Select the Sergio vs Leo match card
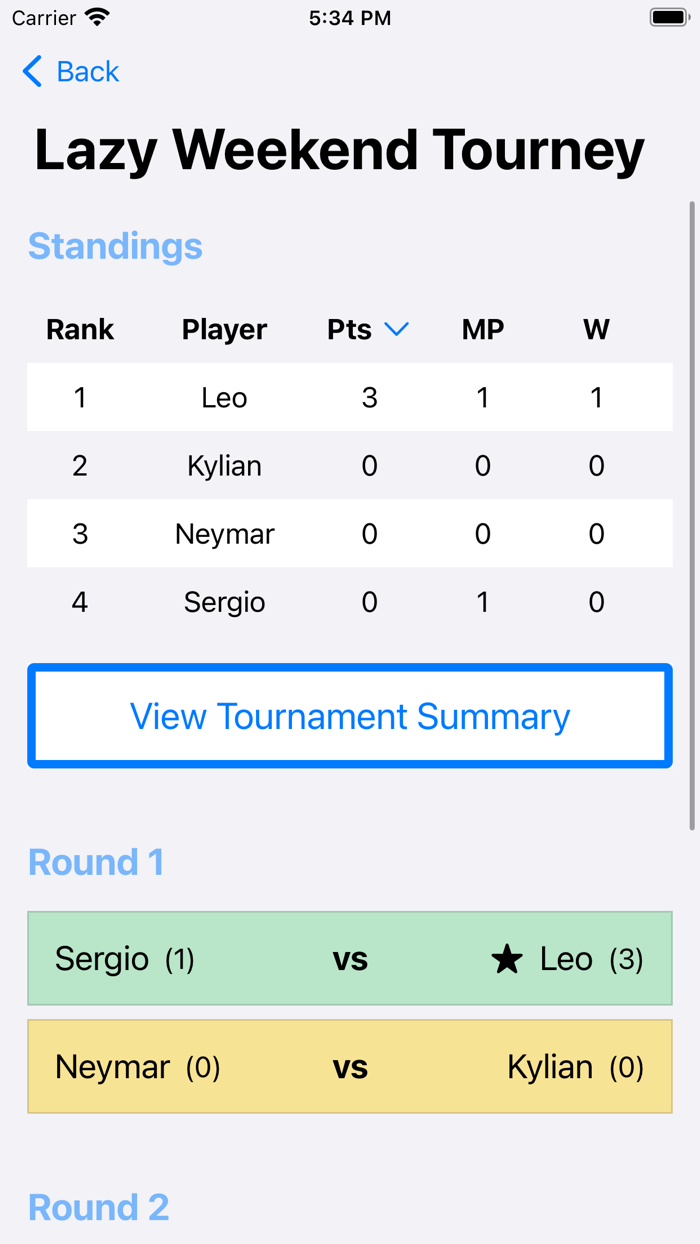 click(350, 958)
